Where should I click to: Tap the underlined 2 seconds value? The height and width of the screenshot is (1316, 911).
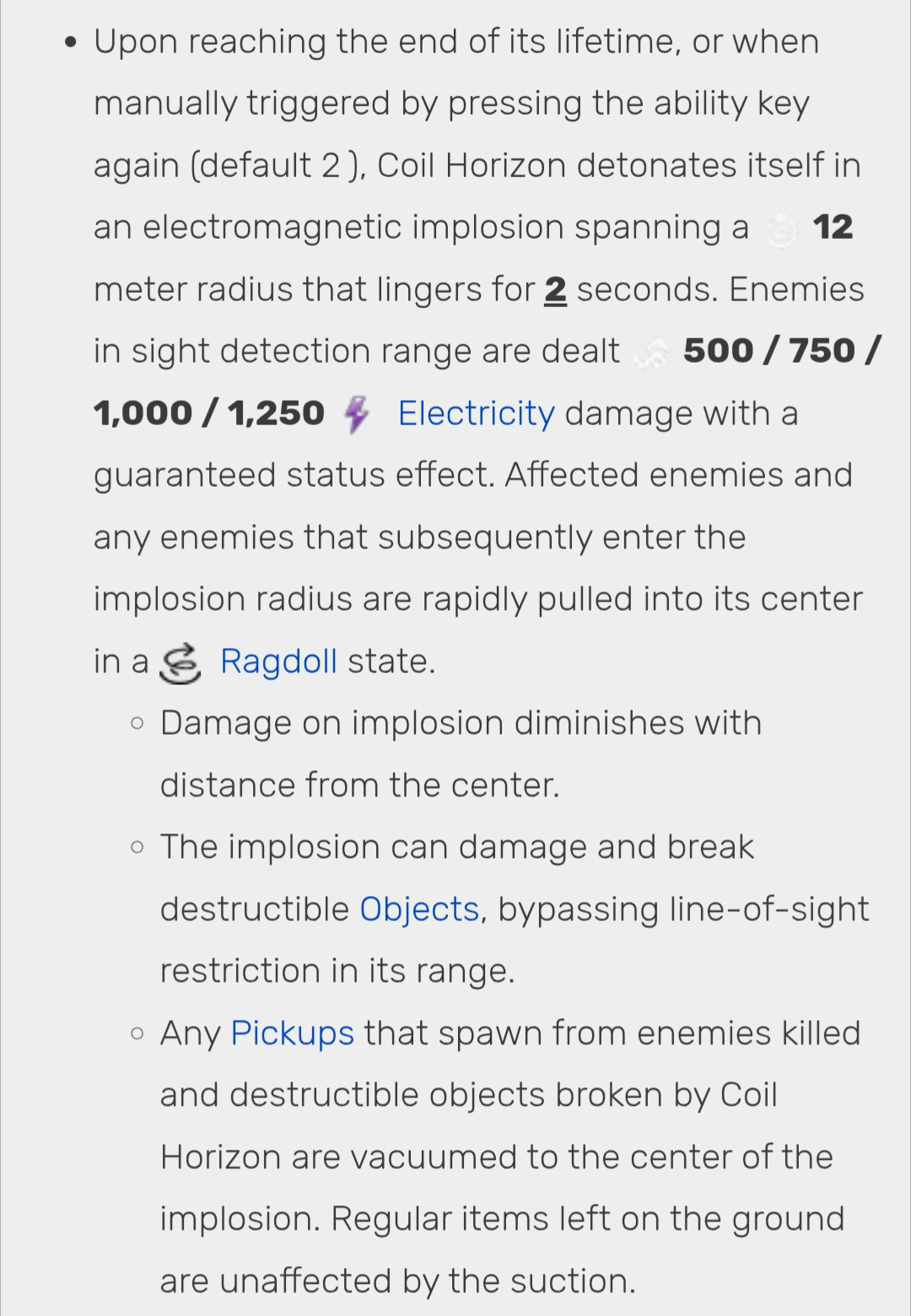[x=555, y=290]
